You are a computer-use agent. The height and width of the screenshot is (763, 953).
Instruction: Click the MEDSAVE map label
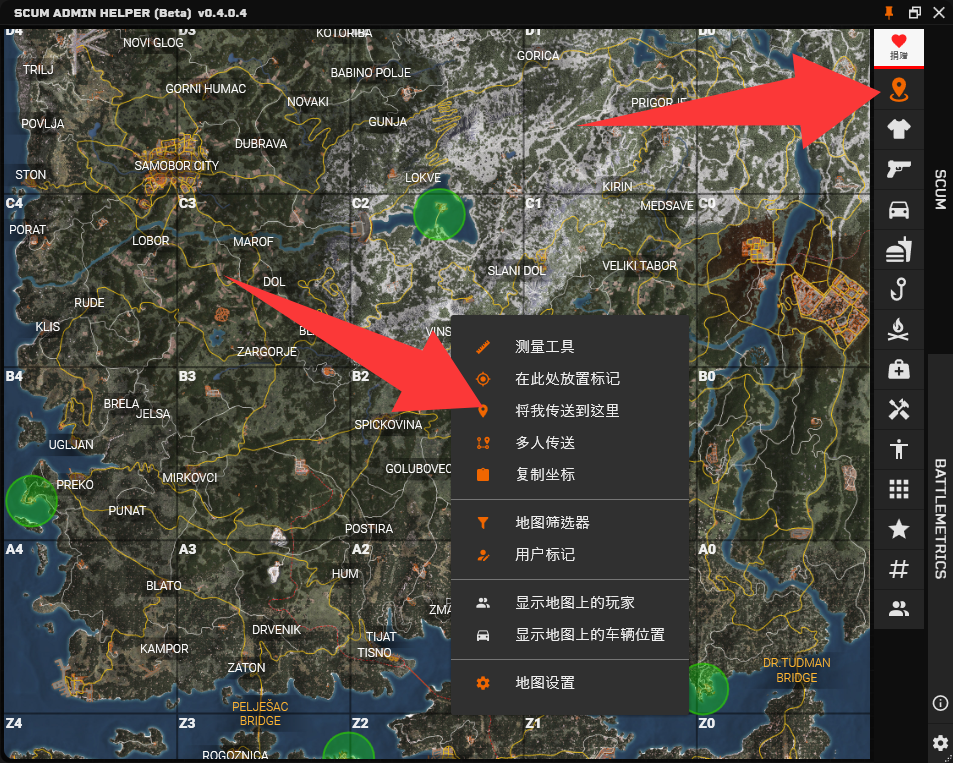pos(667,205)
